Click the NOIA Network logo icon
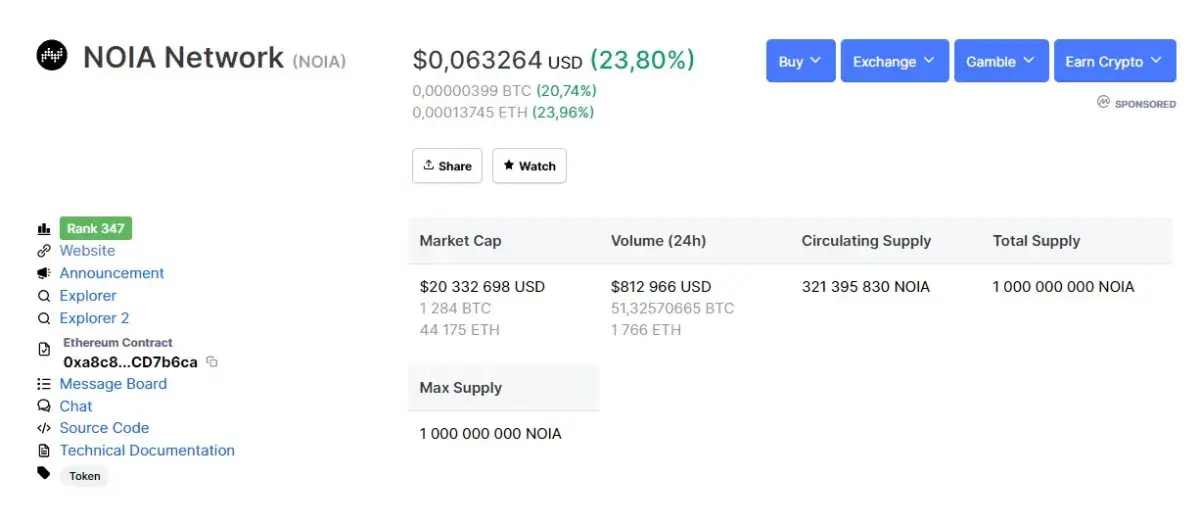Viewport: 1200px width, 525px height. coord(52,56)
